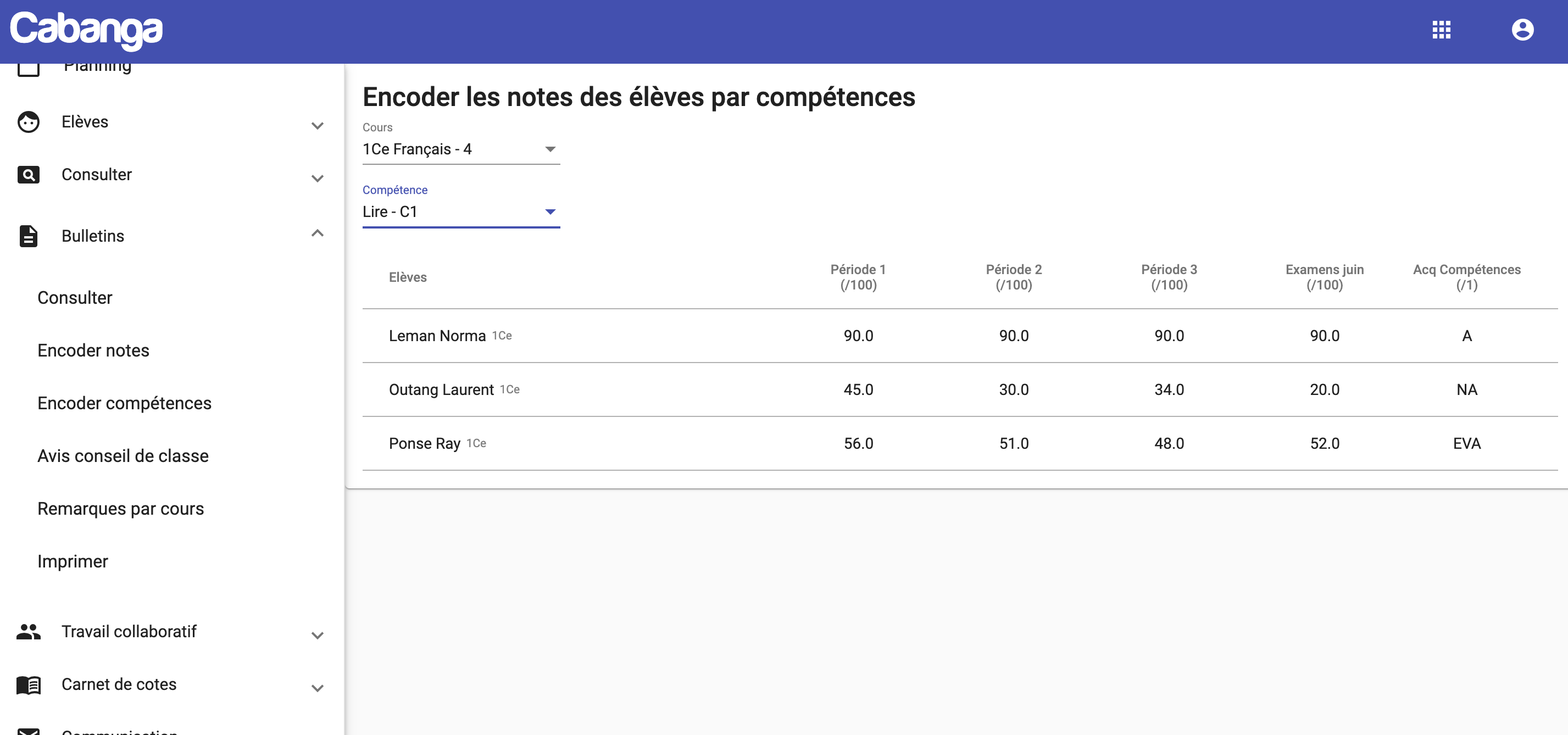Image resolution: width=1568 pixels, height=735 pixels.
Task: Collapse the Bulletins menu chevron
Action: click(x=317, y=233)
